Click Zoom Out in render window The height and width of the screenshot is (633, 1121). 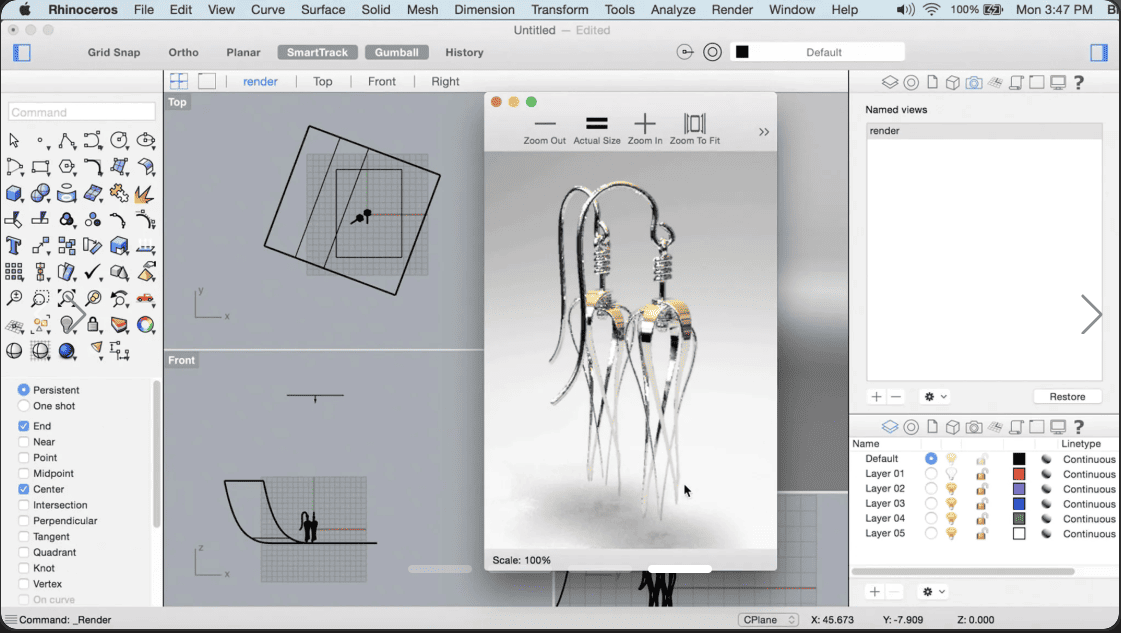point(544,129)
